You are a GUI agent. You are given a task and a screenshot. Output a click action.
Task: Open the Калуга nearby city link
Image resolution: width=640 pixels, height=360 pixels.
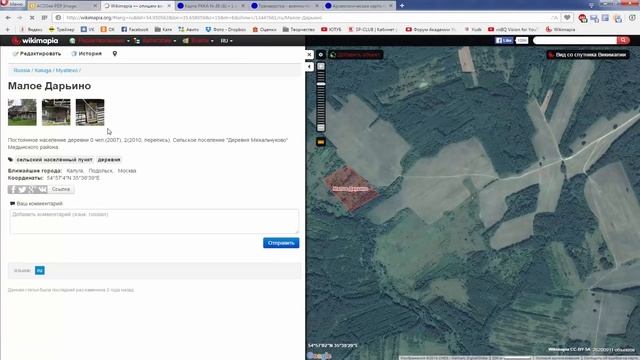75,171
